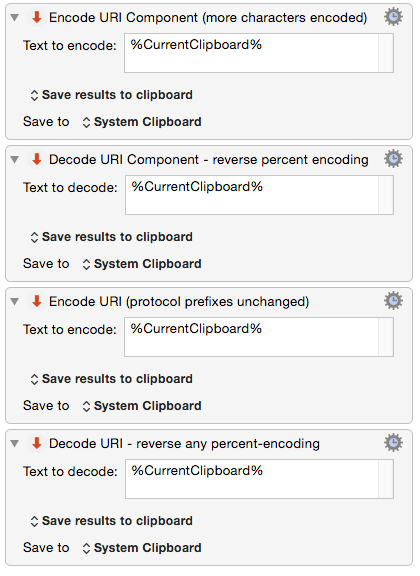This screenshot has height=576, width=420.
Task: Open Save results to clipboard popup in first action
Action: 112,95
